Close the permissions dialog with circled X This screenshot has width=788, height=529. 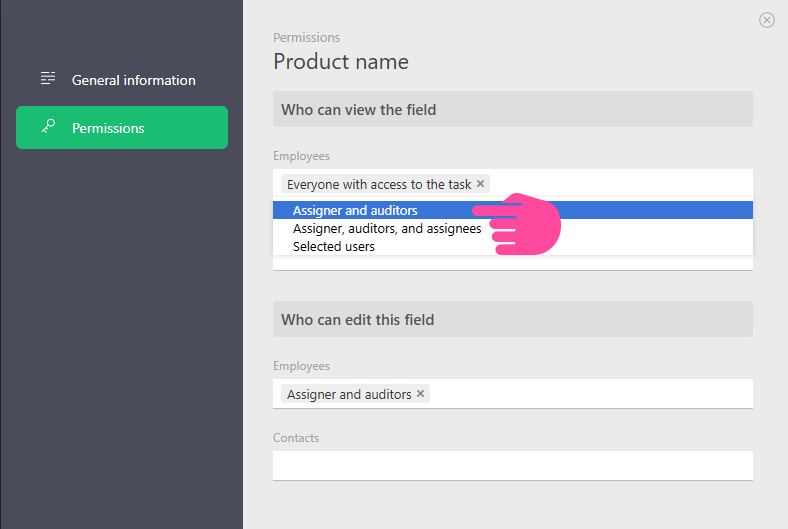point(767,20)
